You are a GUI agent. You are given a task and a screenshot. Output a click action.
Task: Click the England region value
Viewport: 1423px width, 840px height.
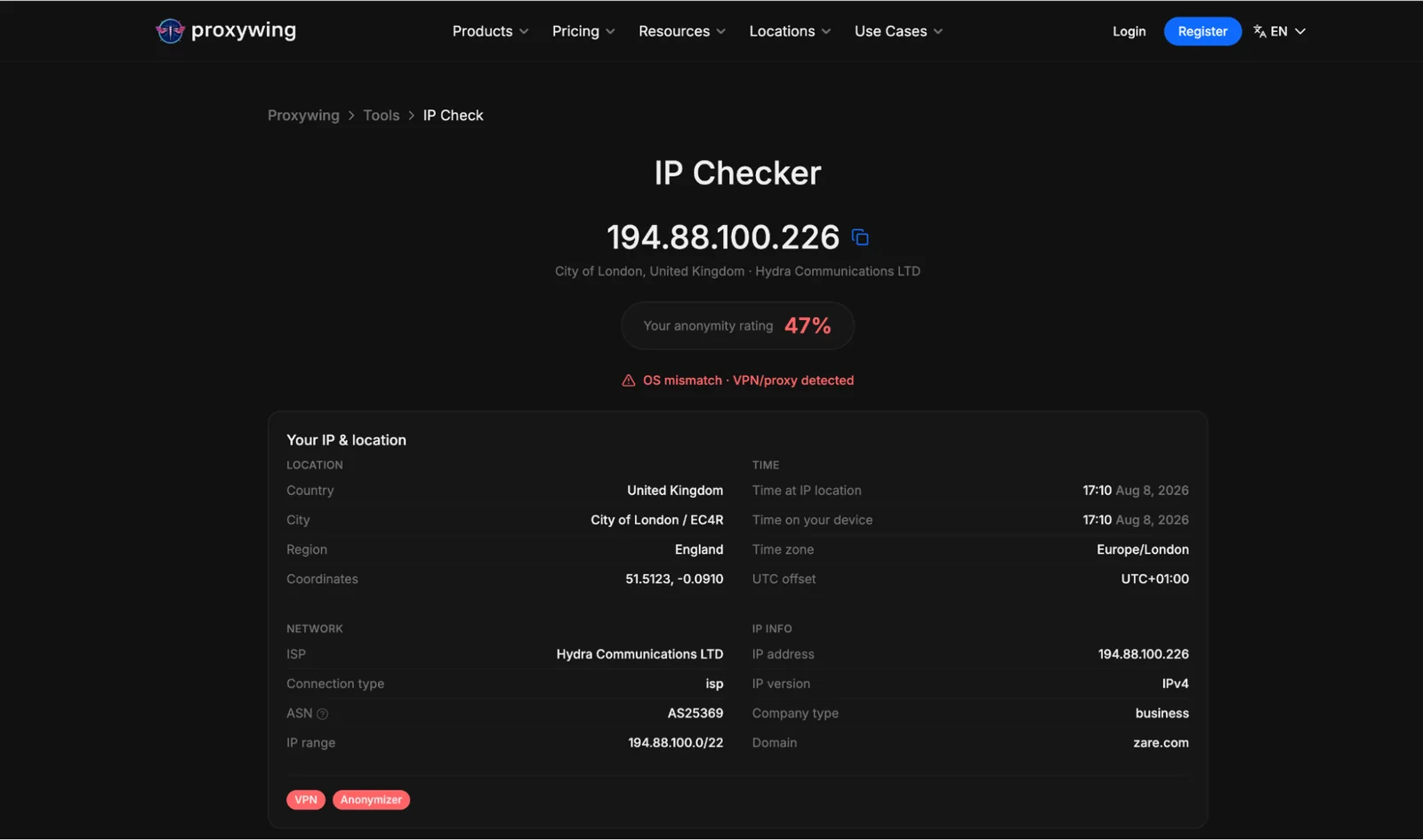(x=699, y=549)
